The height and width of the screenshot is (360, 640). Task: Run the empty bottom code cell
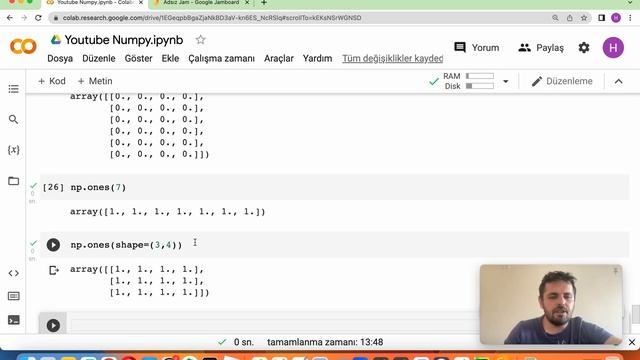point(53,325)
